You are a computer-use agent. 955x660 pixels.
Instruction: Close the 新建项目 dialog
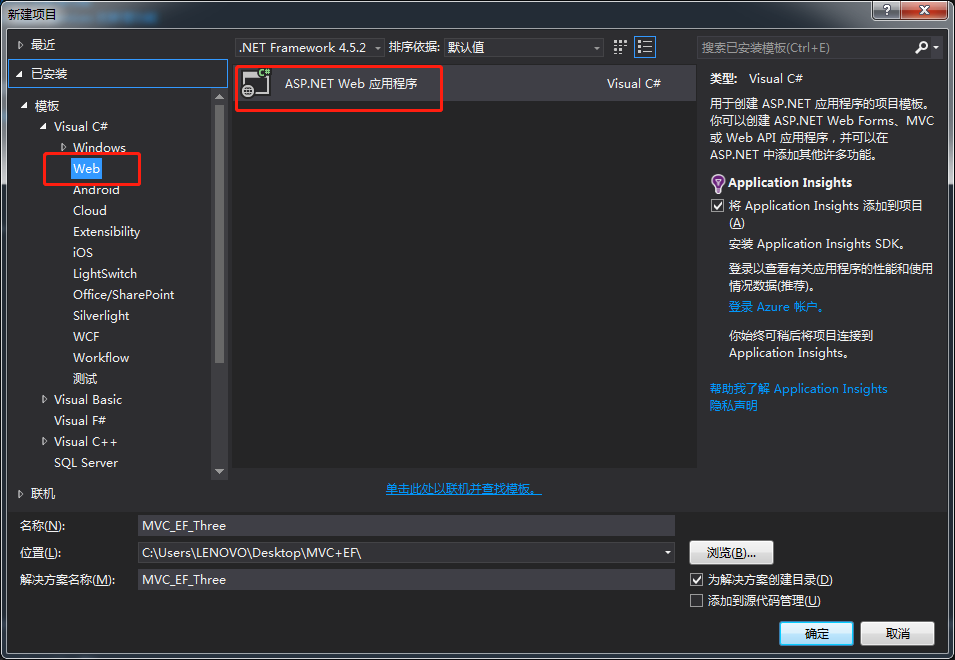tap(925, 10)
